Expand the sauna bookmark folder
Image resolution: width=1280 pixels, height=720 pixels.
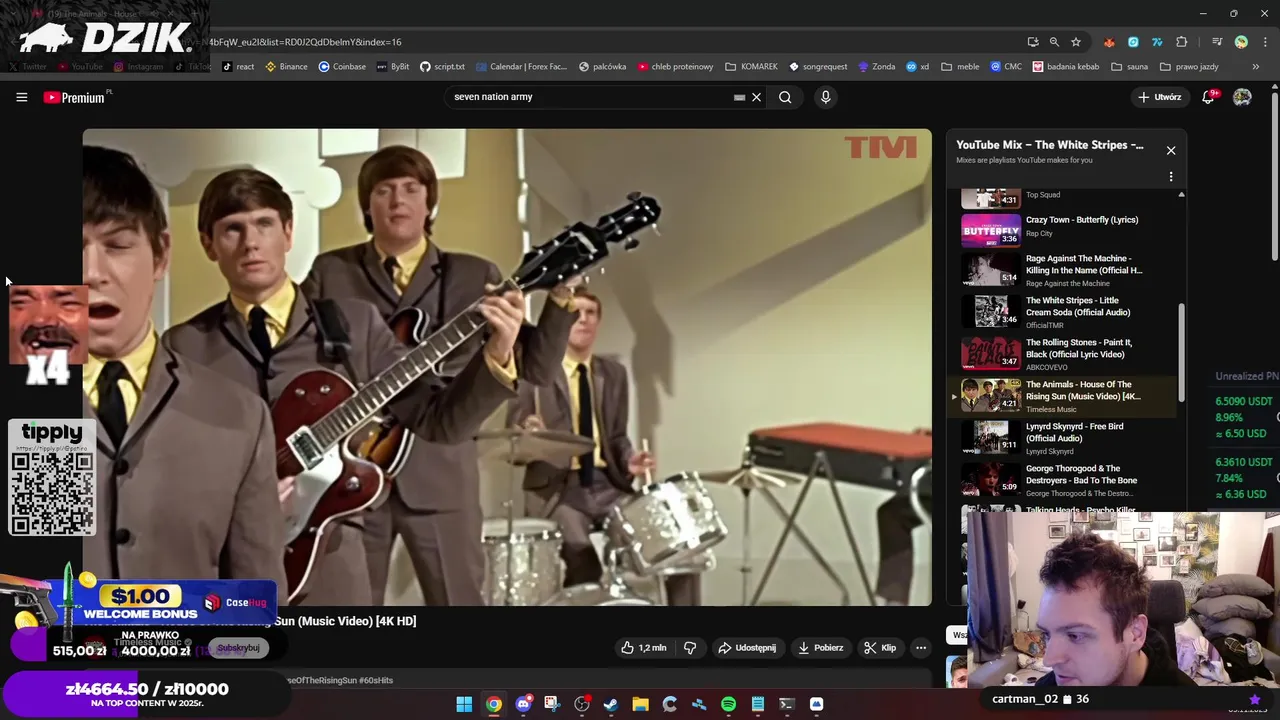point(1130,67)
